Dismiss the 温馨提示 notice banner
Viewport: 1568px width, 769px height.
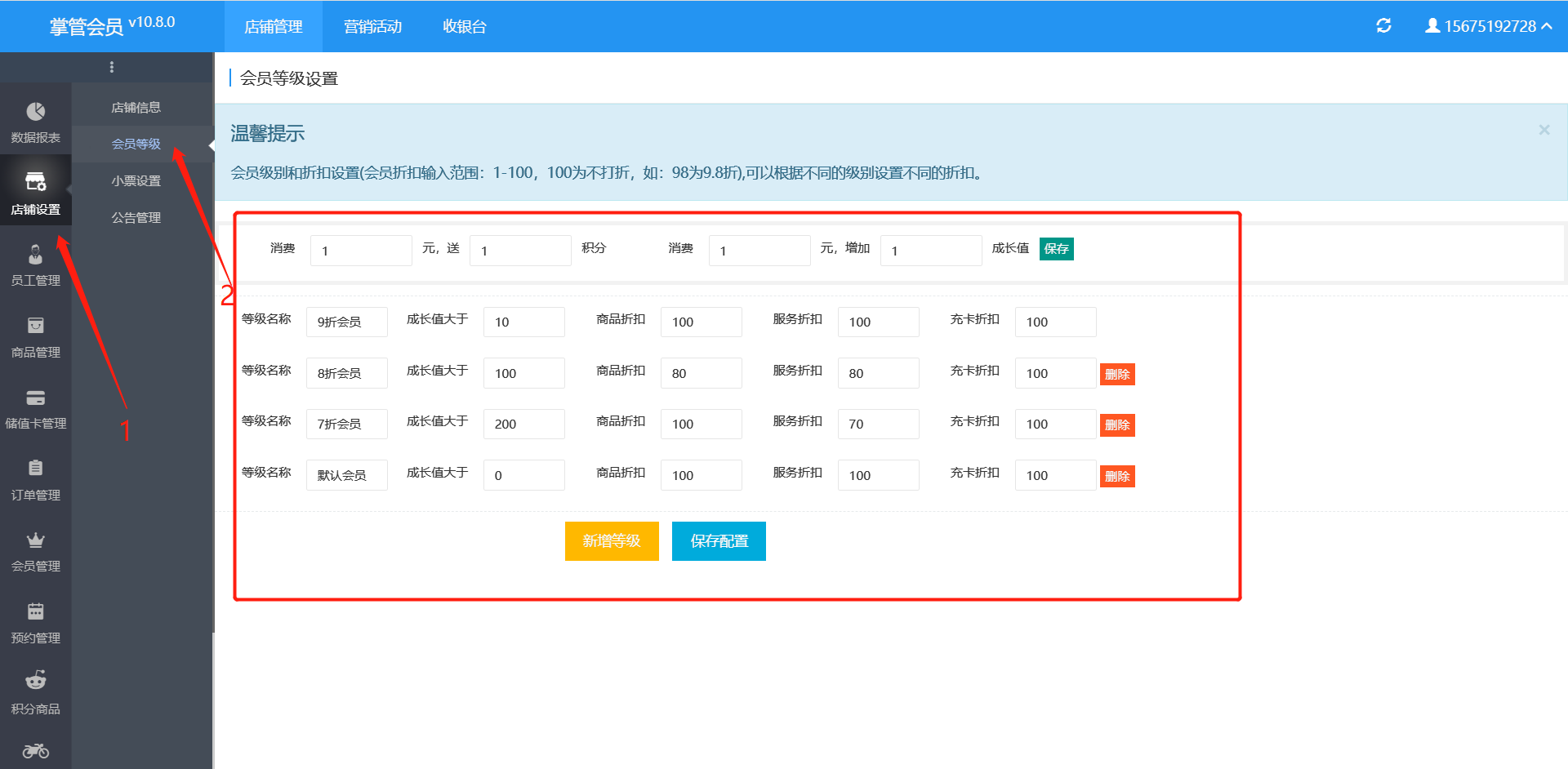click(1543, 130)
